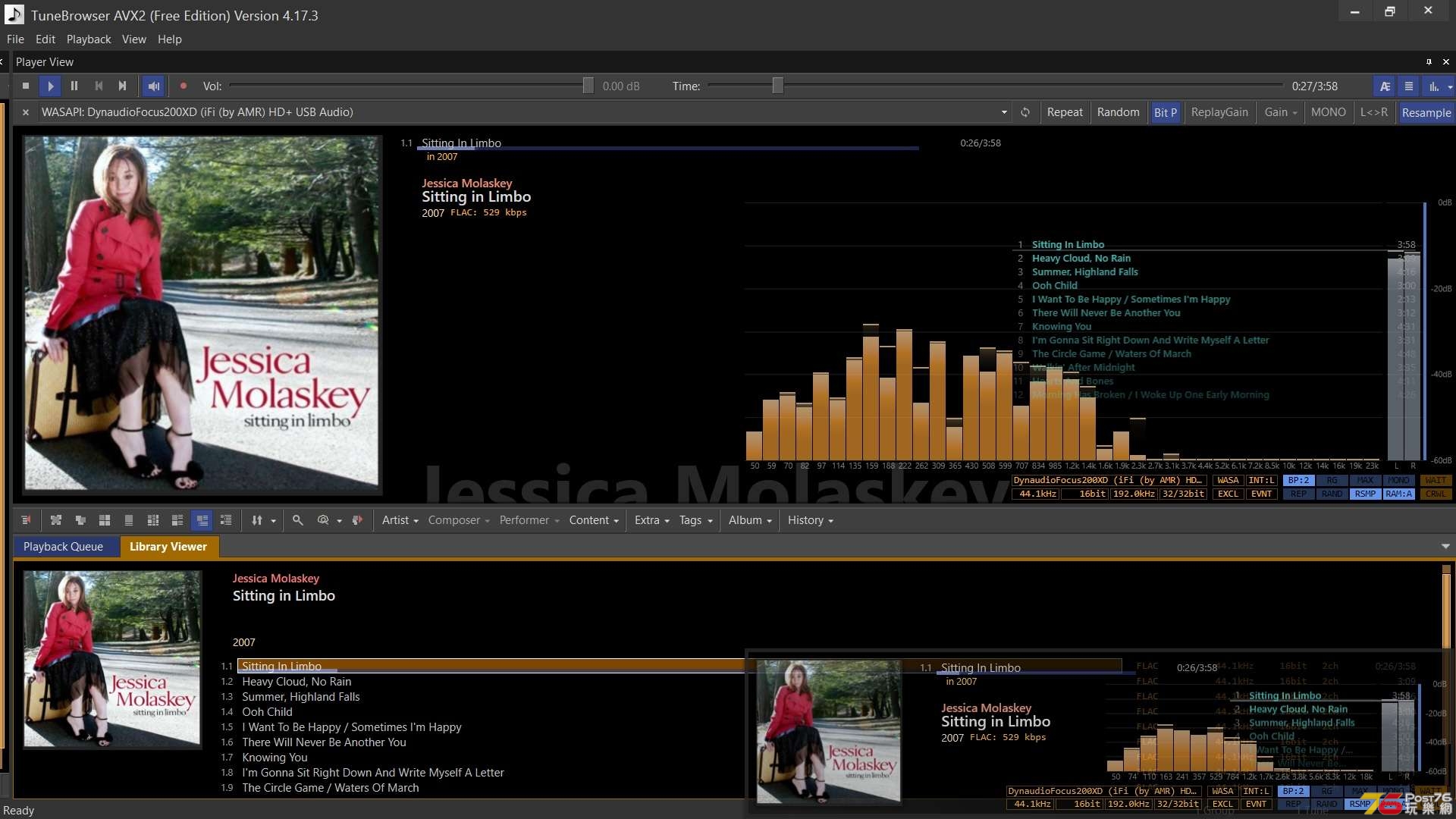Select 'Knowing You' in library track list
The width and height of the screenshot is (1456, 819).
pos(275,758)
